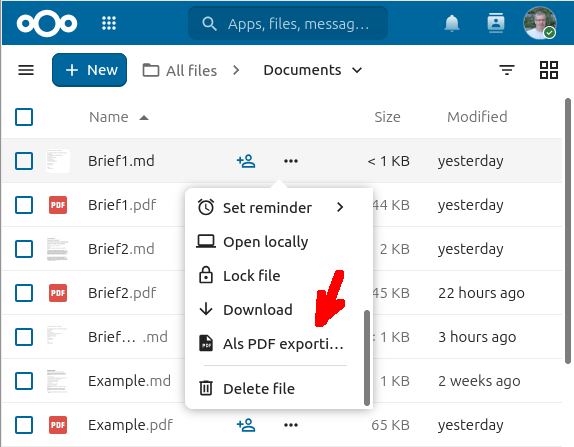Open the Nextcloud logo home link
This screenshot has width=574, height=447.
(47, 23)
